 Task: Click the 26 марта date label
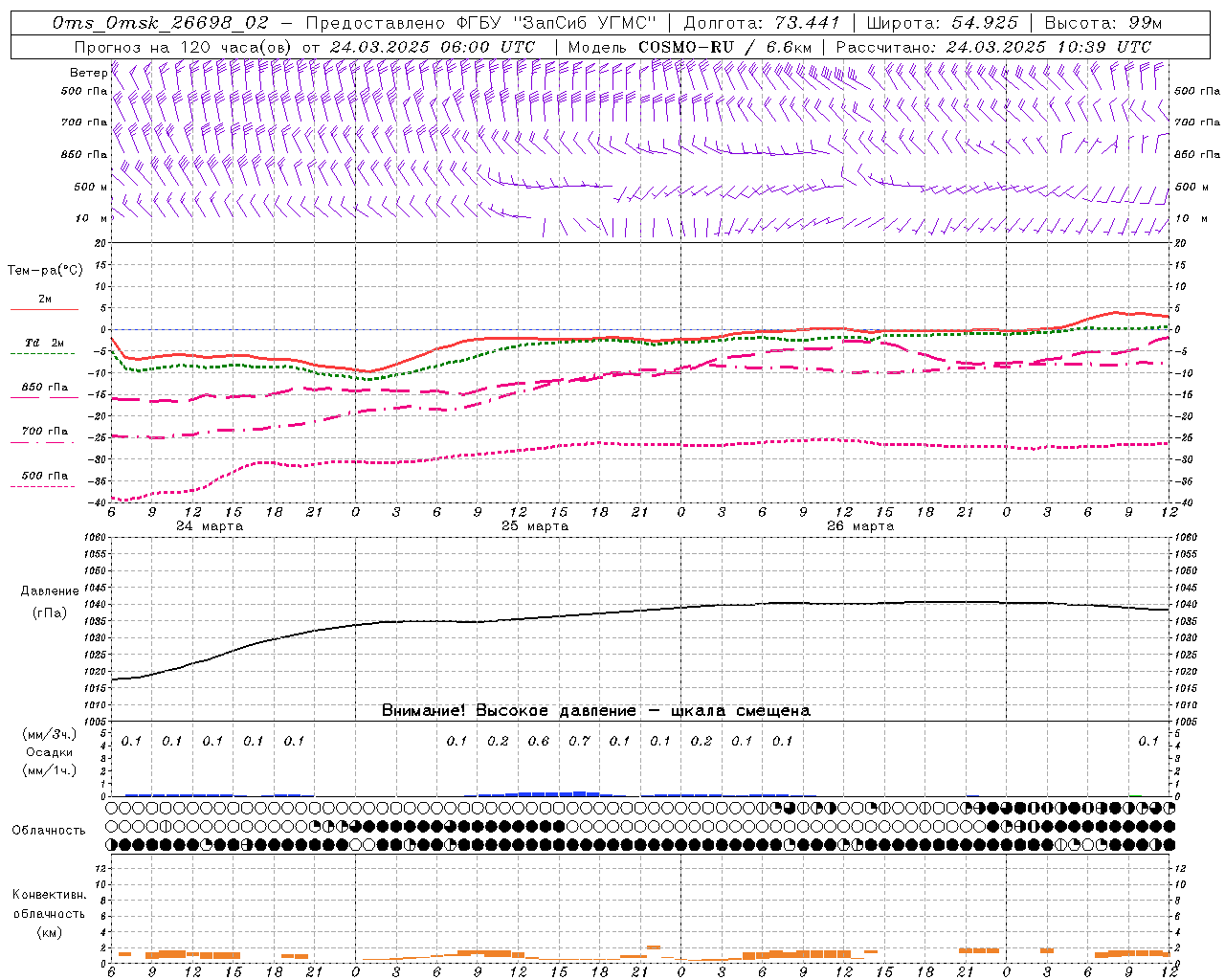click(860, 526)
